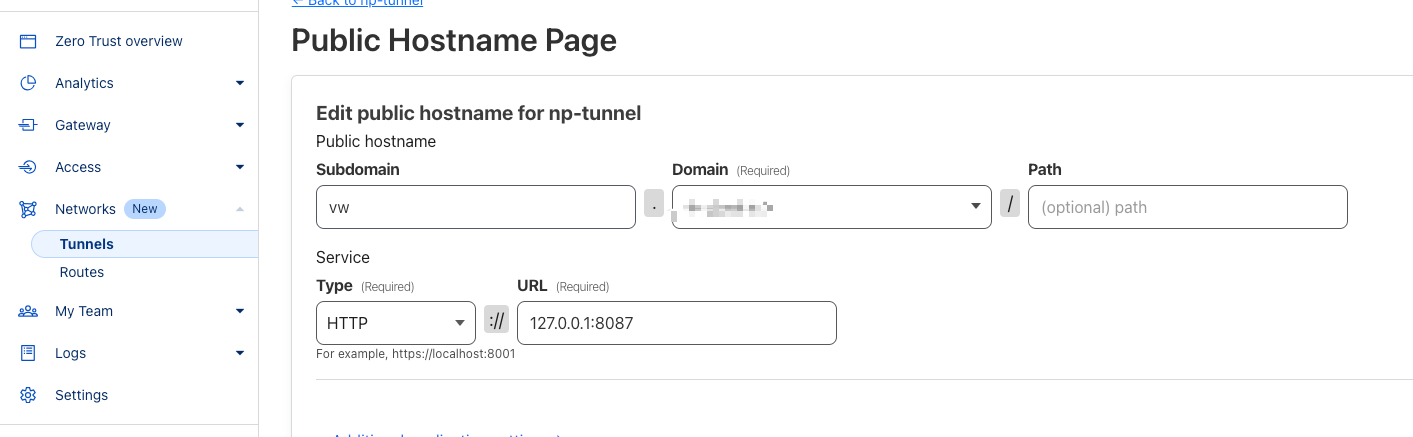
Task: Click the Gateway sidebar icon
Action: tap(28, 125)
